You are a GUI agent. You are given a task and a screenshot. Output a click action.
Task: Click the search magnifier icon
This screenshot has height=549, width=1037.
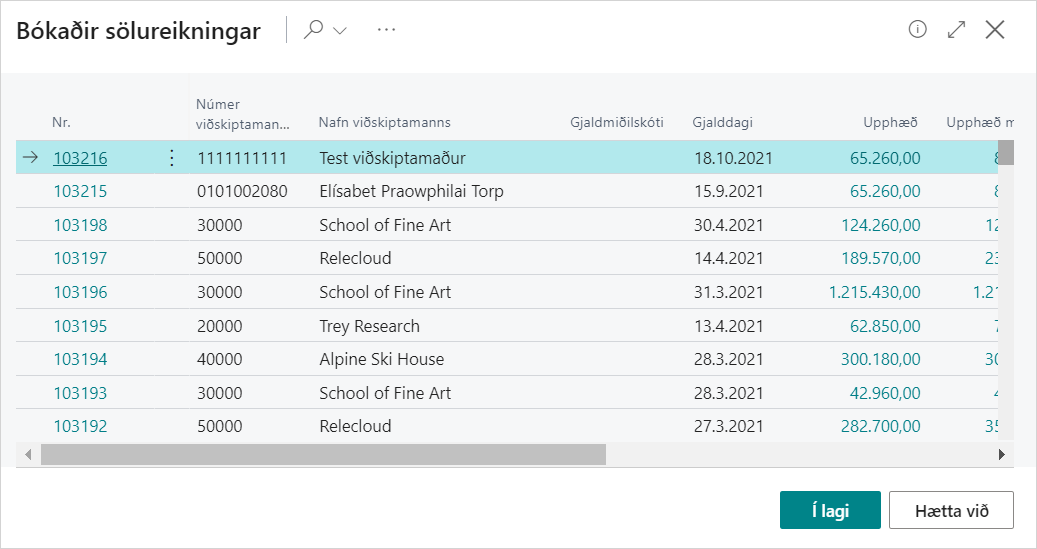314,30
